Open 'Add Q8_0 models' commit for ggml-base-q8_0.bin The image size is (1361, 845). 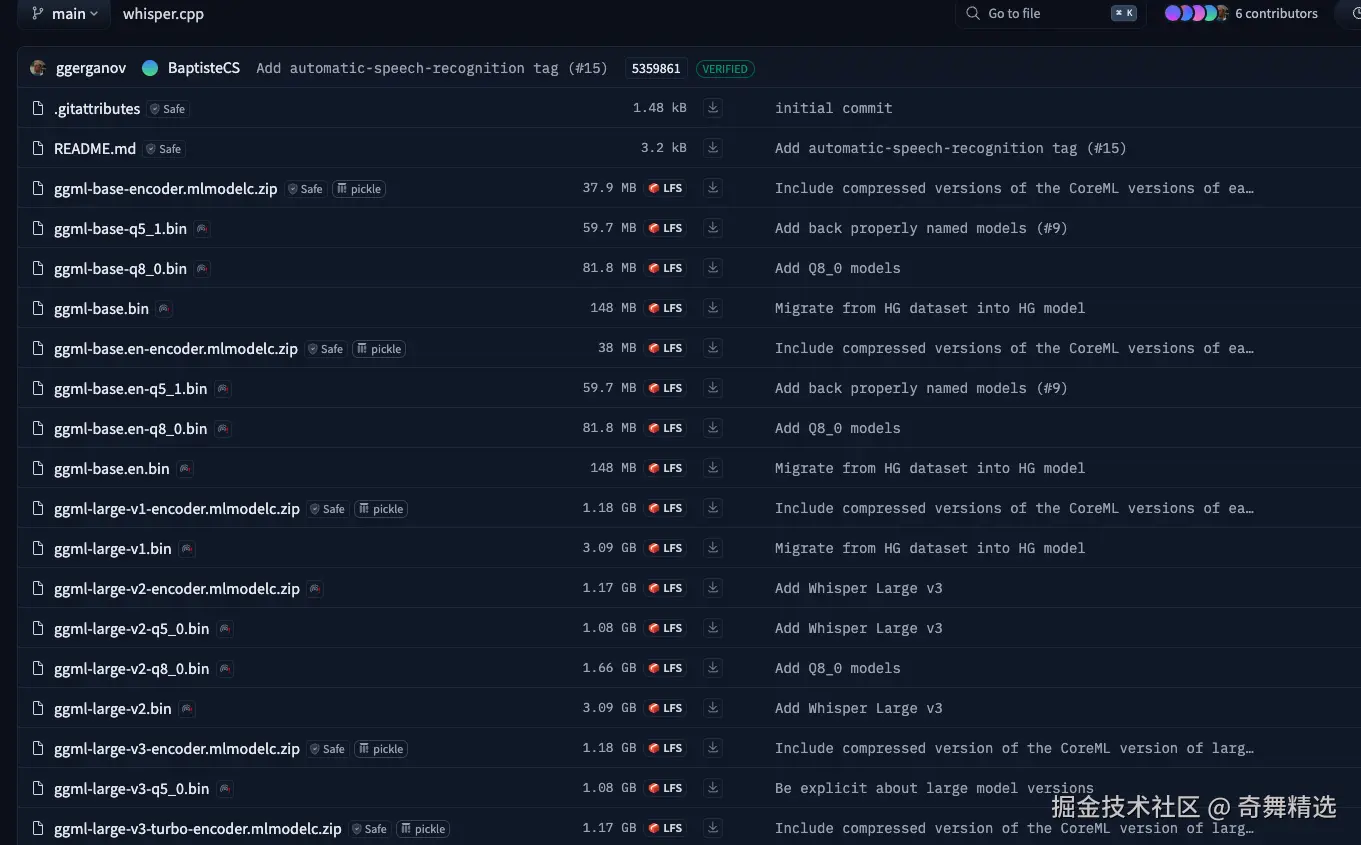coord(838,268)
